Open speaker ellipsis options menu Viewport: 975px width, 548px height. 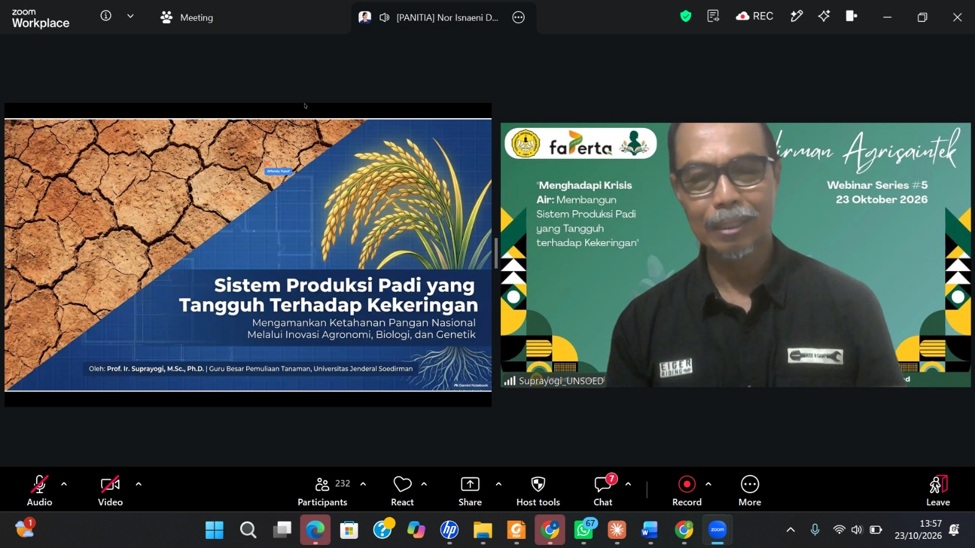[519, 17]
